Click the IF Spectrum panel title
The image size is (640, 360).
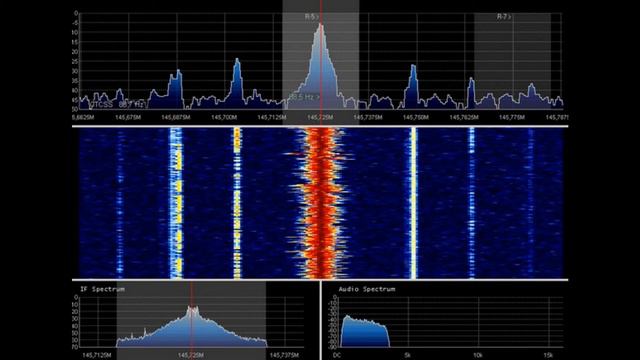102,289
